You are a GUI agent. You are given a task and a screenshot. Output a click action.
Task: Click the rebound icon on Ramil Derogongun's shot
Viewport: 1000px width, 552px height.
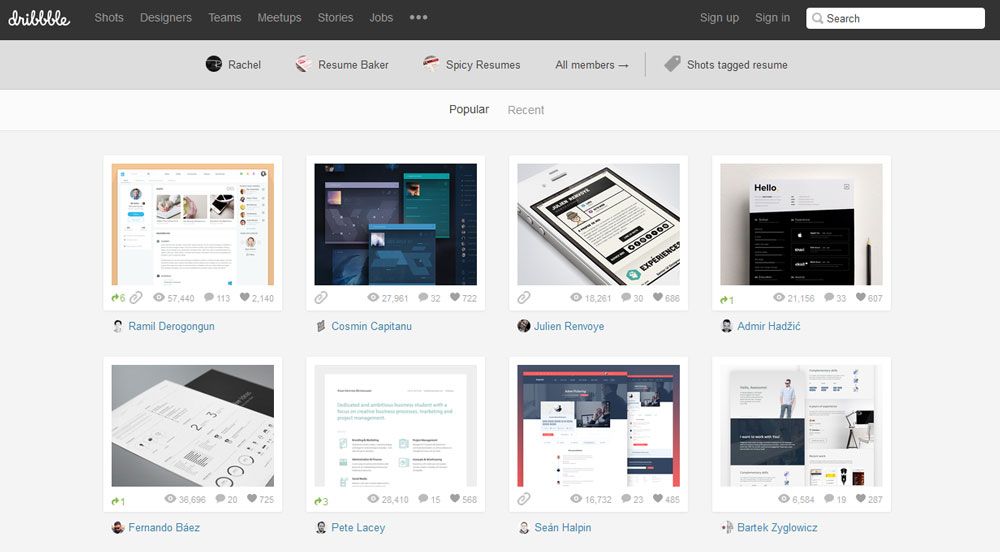(x=115, y=298)
